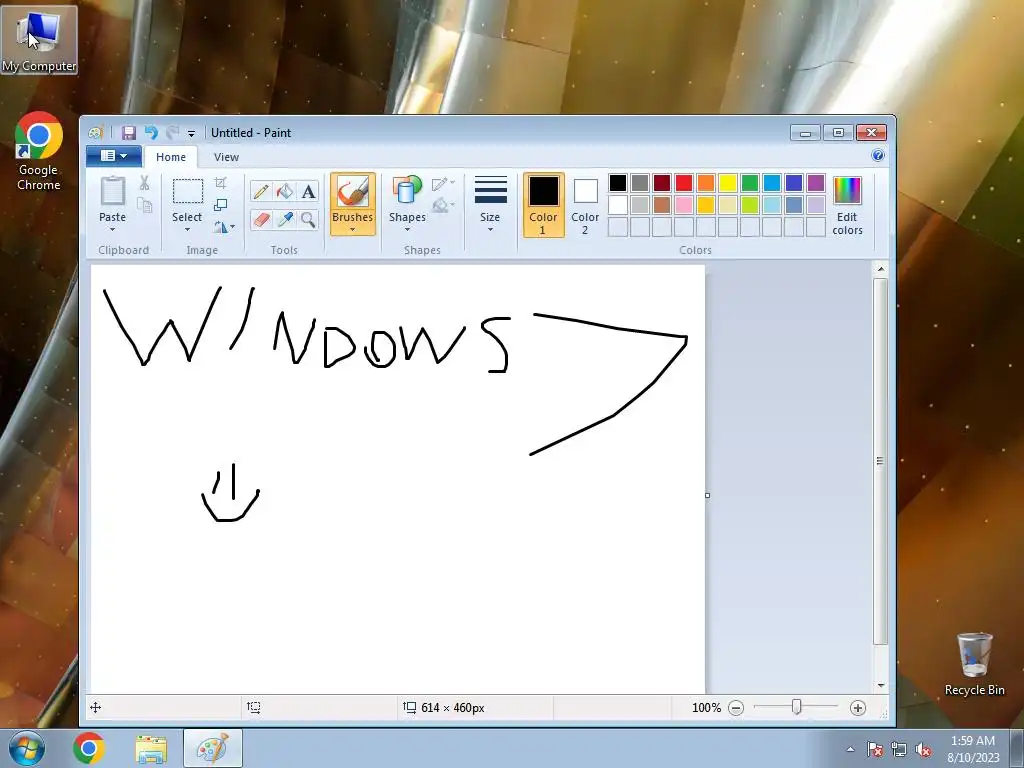Open Windows Explorer from the taskbar
This screenshot has height=768, width=1024.
pyautogui.click(x=151, y=748)
